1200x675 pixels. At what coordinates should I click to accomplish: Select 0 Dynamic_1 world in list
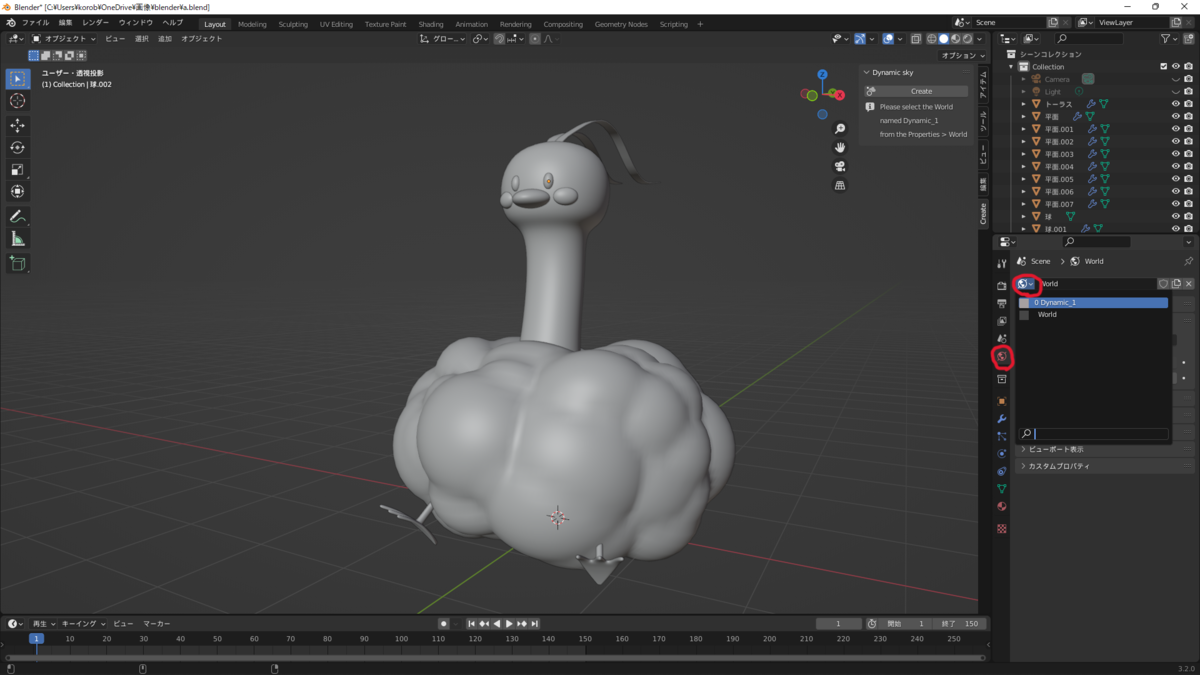pos(1093,302)
